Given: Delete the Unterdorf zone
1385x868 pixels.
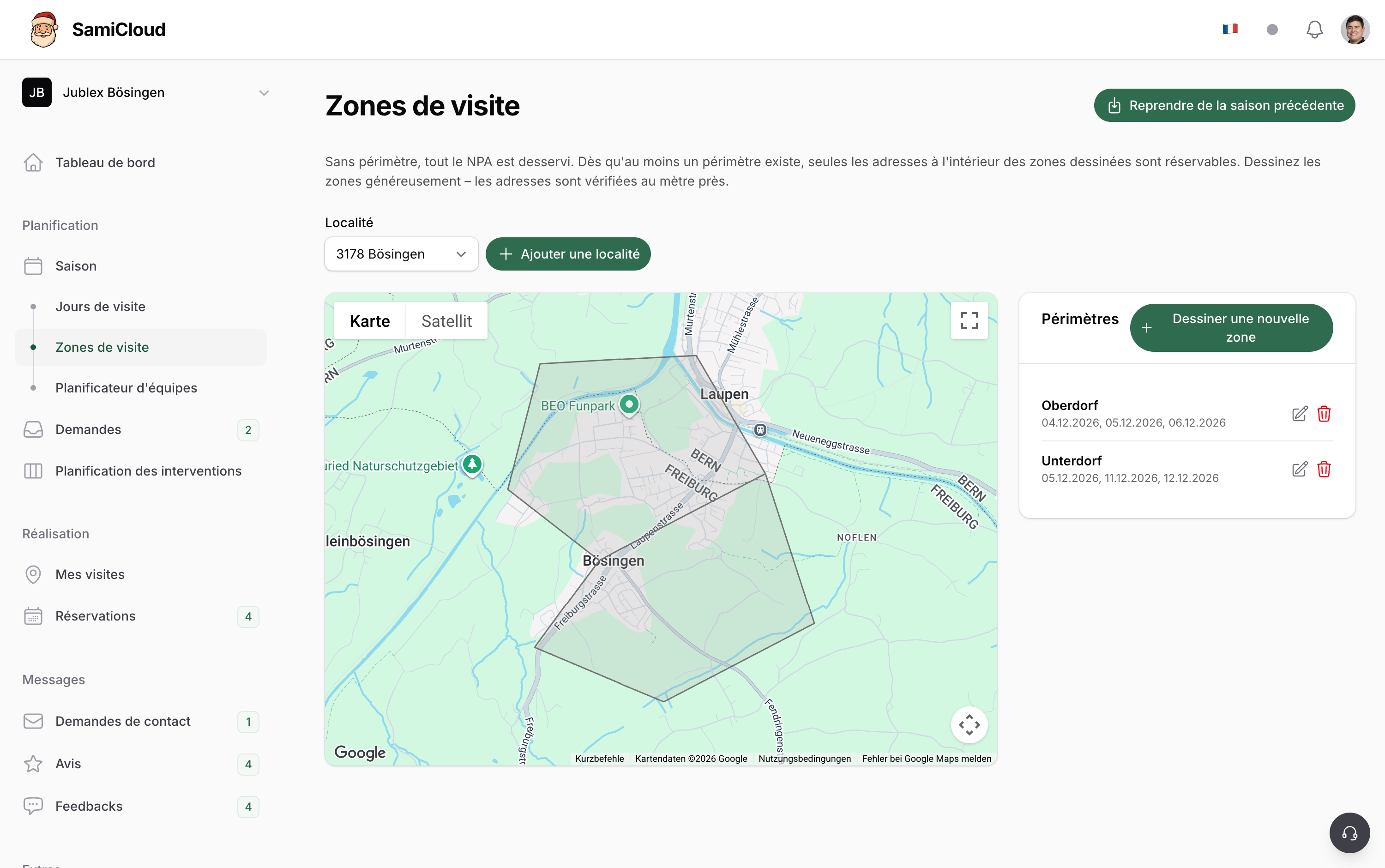Looking at the screenshot, I should (x=1324, y=470).
